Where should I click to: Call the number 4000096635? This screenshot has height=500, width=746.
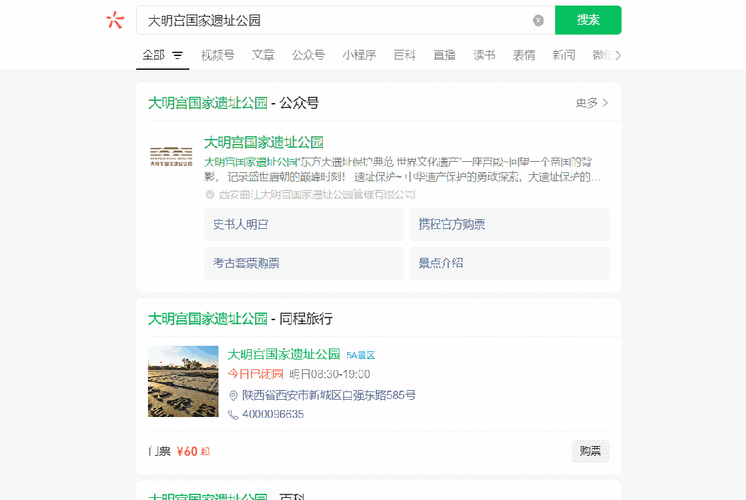coord(273,414)
